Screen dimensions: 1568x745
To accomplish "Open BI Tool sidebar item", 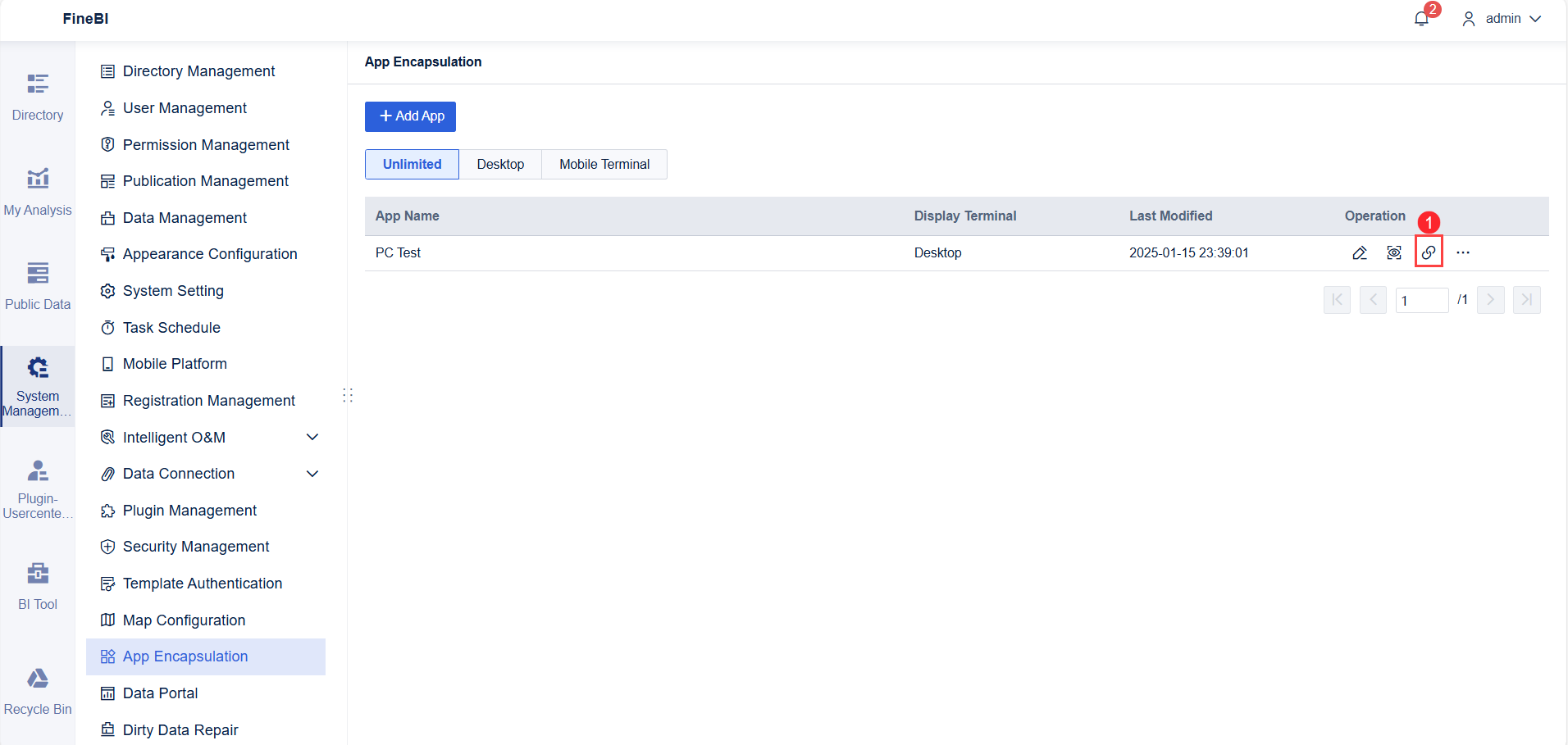I will [38, 587].
